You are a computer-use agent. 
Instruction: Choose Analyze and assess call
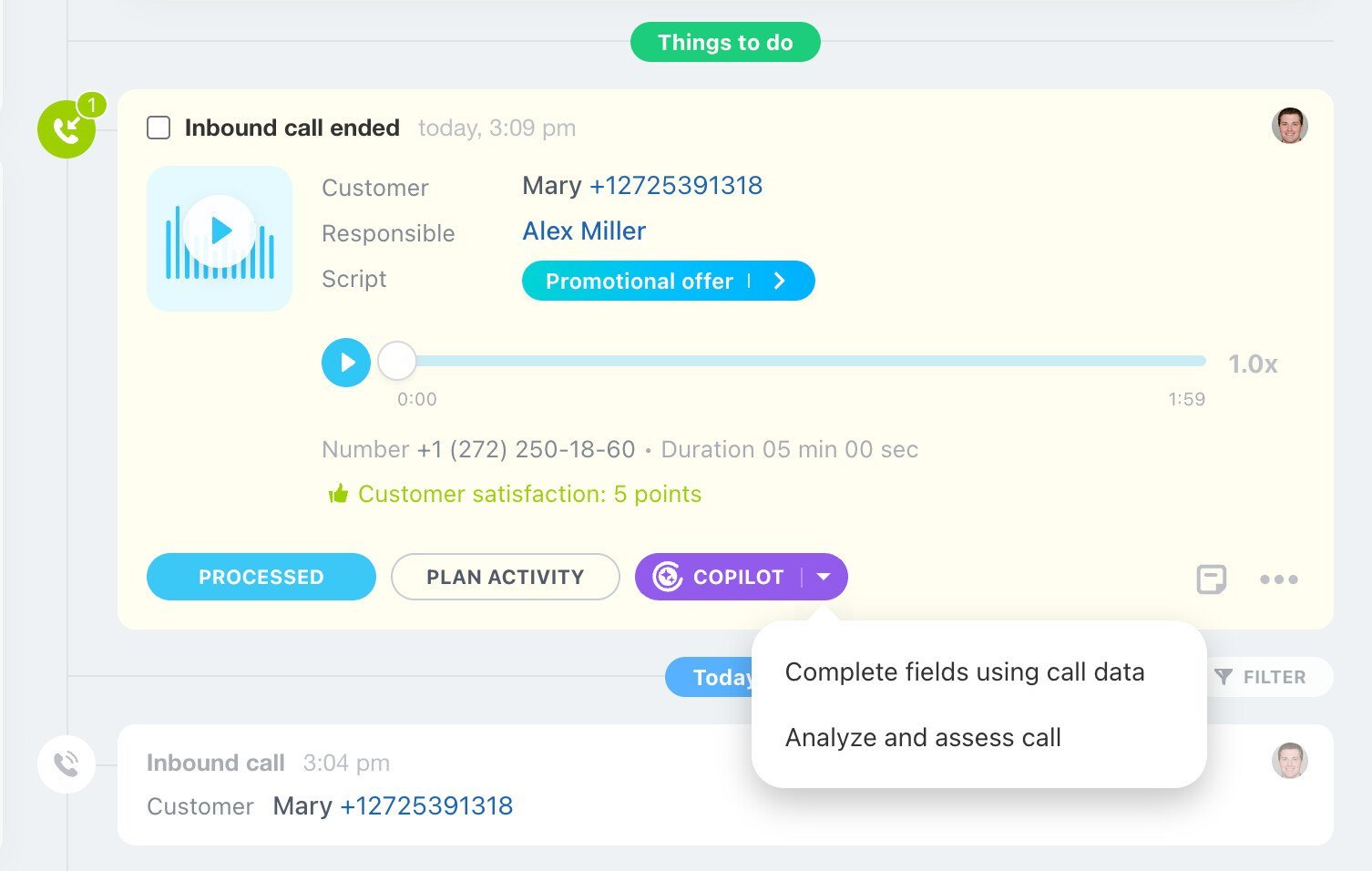tap(923, 738)
